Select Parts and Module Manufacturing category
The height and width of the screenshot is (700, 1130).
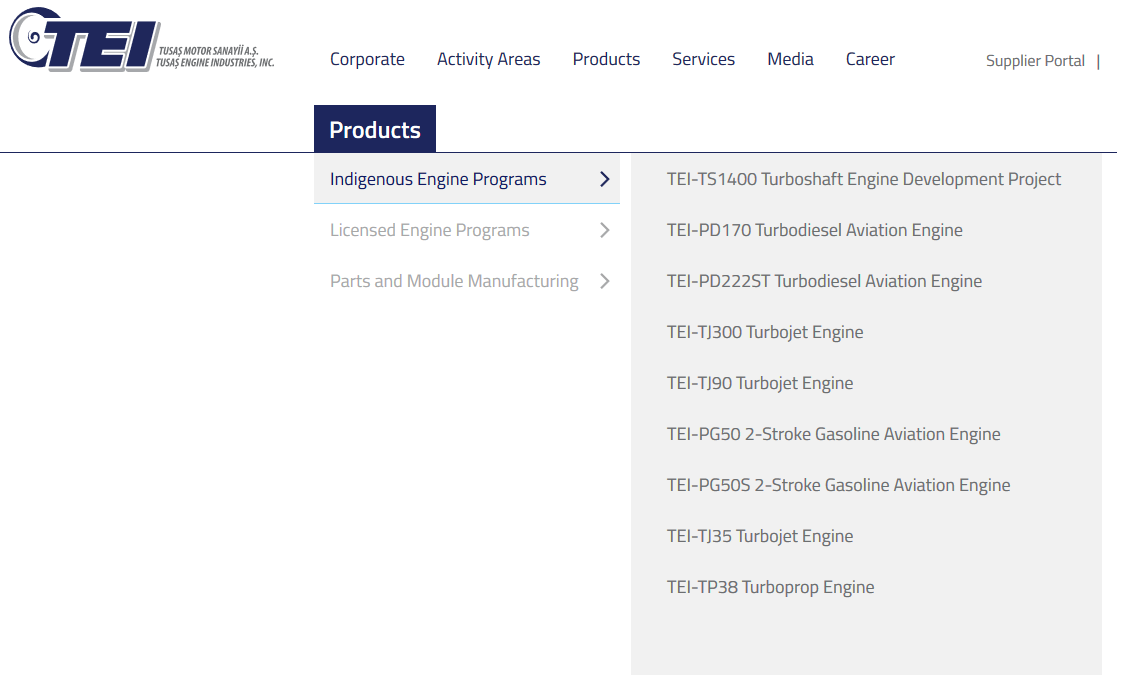click(x=454, y=281)
